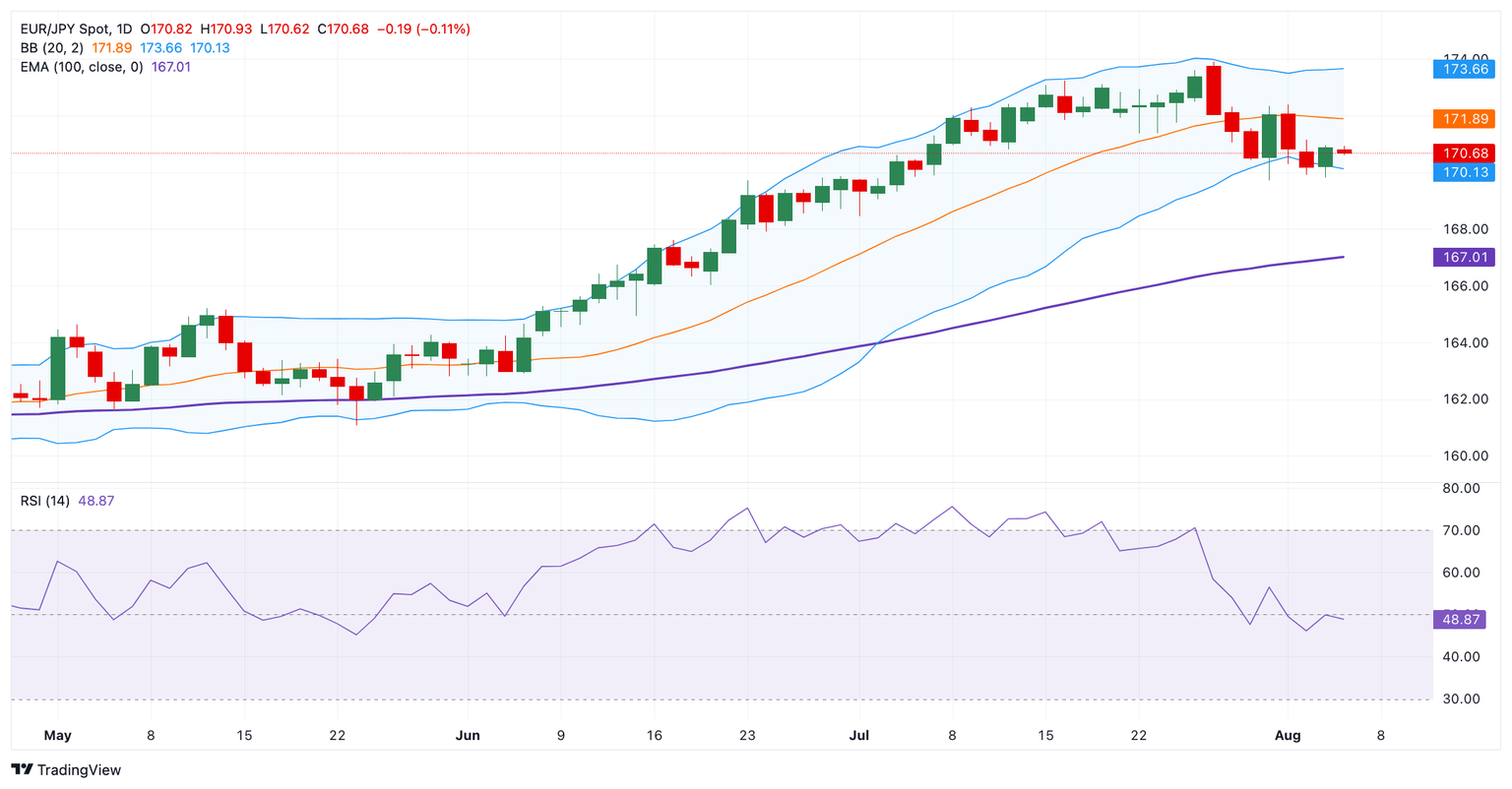This screenshot has width=1512, height=789.
Task: Click the blue 170.13 lower band tag
Action: click(1463, 172)
